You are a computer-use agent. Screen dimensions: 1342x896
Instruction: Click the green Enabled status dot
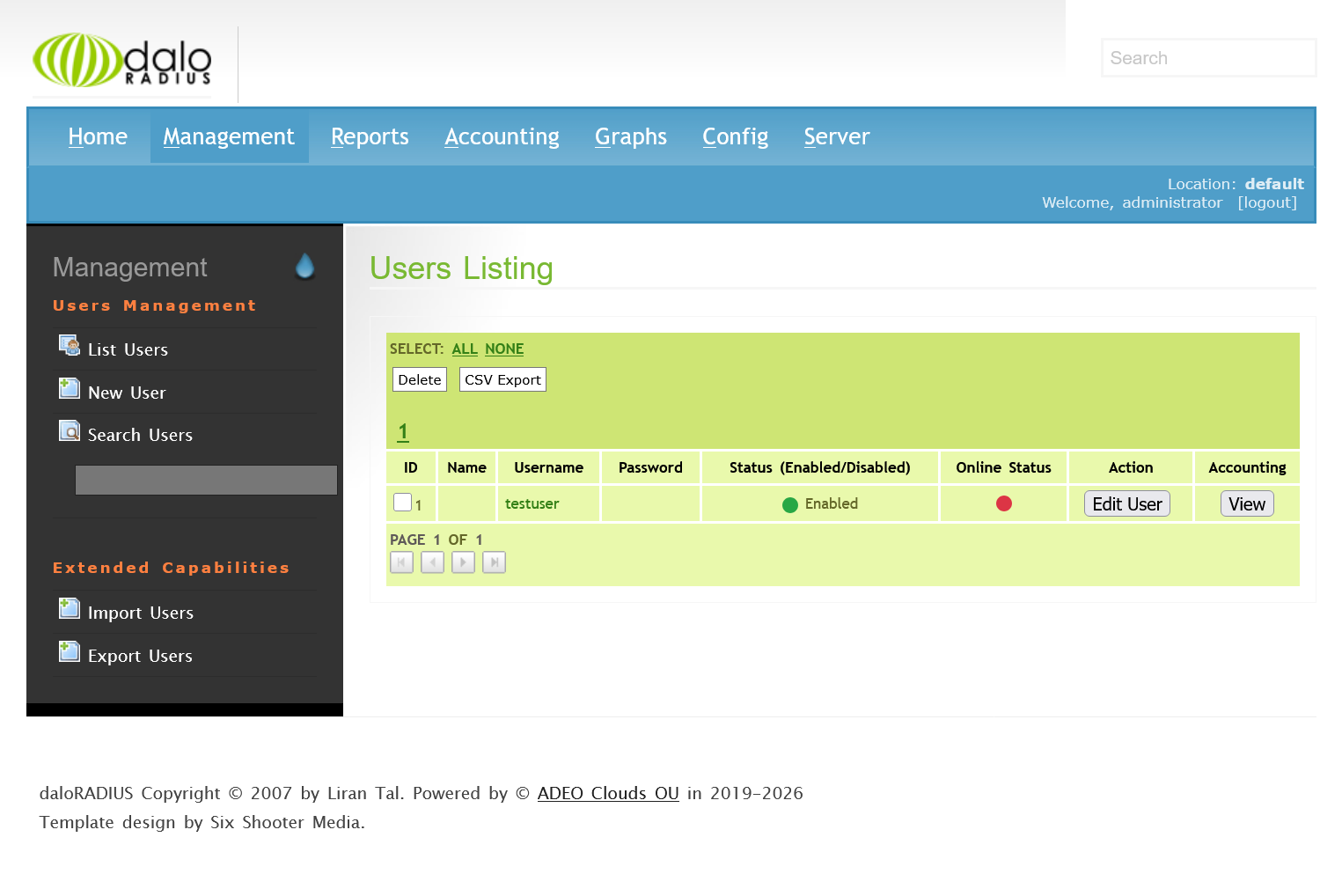pos(790,504)
